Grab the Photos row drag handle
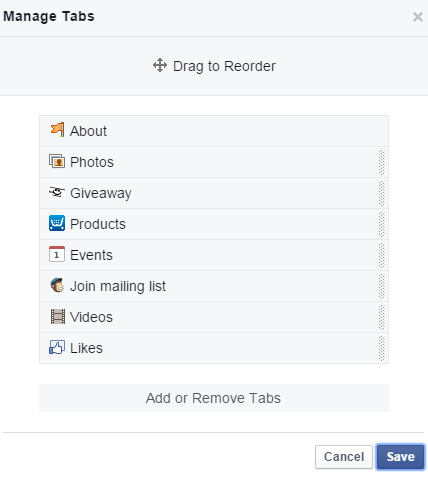Screen dimensions: 428x480 pyautogui.click(x=382, y=162)
